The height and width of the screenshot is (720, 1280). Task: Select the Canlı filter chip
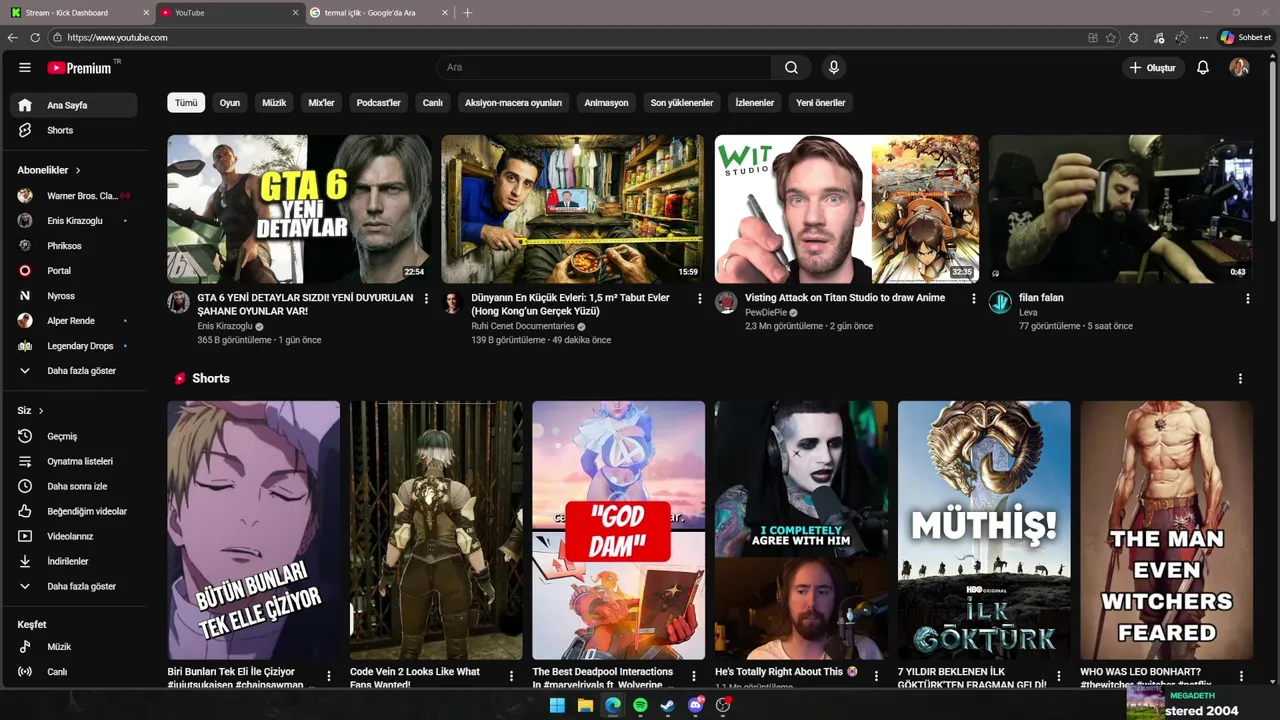pos(432,103)
